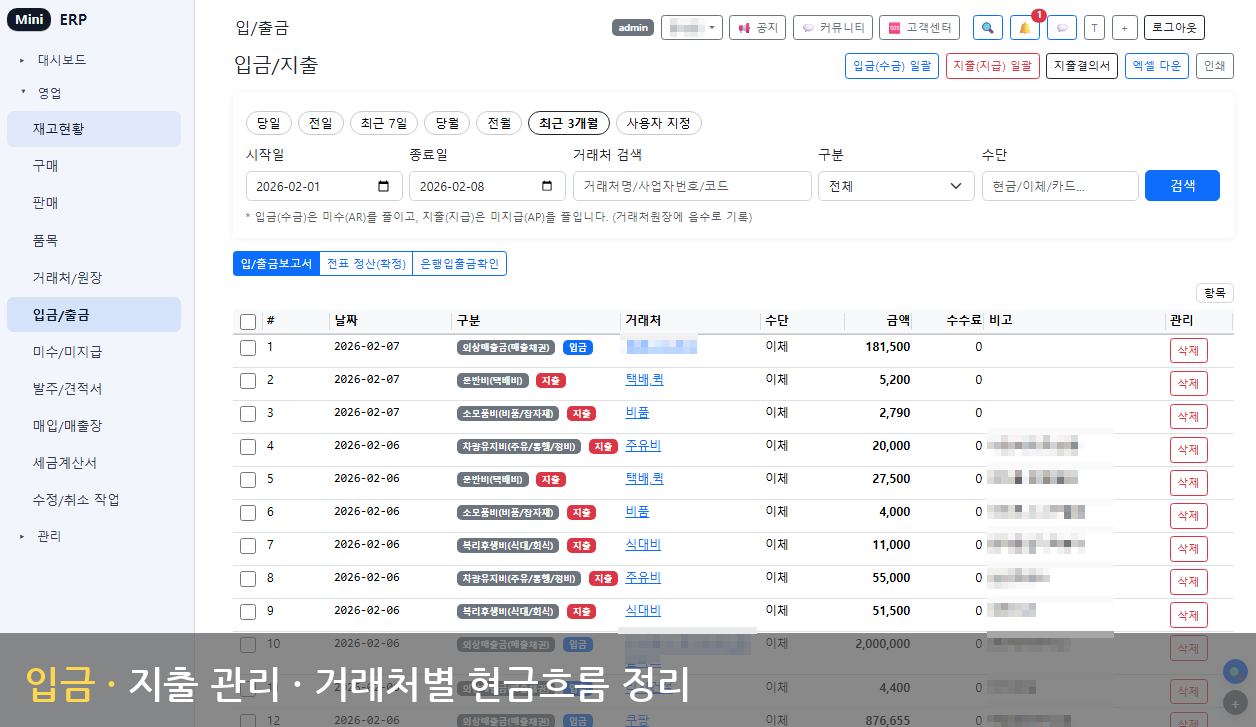Click amount 181,500 in row 1

(888, 347)
